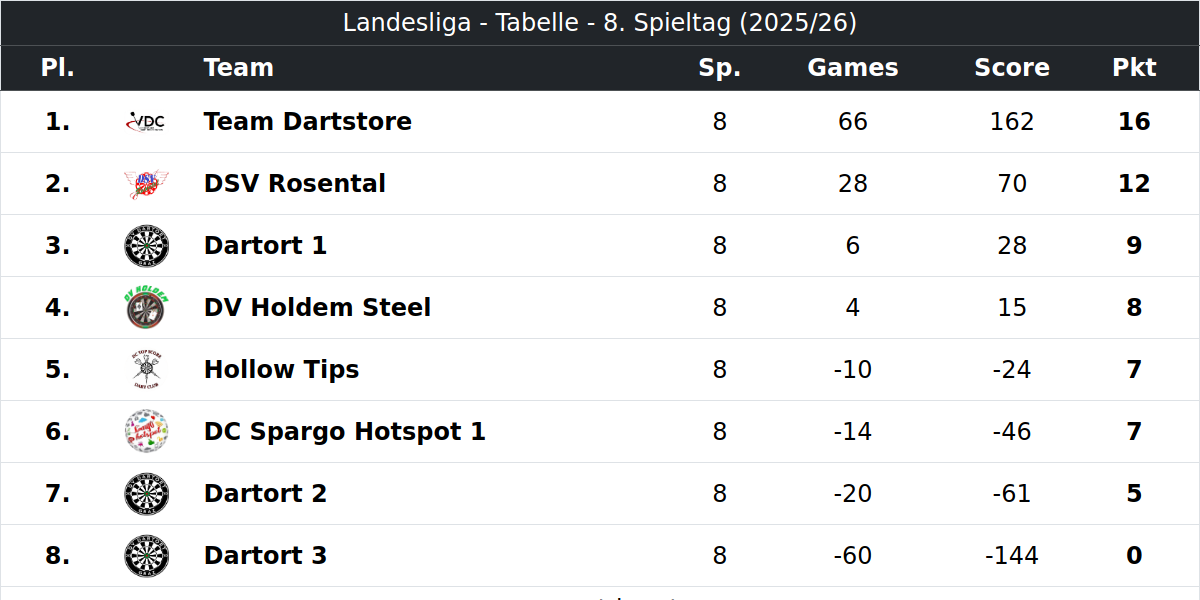Click the Score column header

point(1012,68)
